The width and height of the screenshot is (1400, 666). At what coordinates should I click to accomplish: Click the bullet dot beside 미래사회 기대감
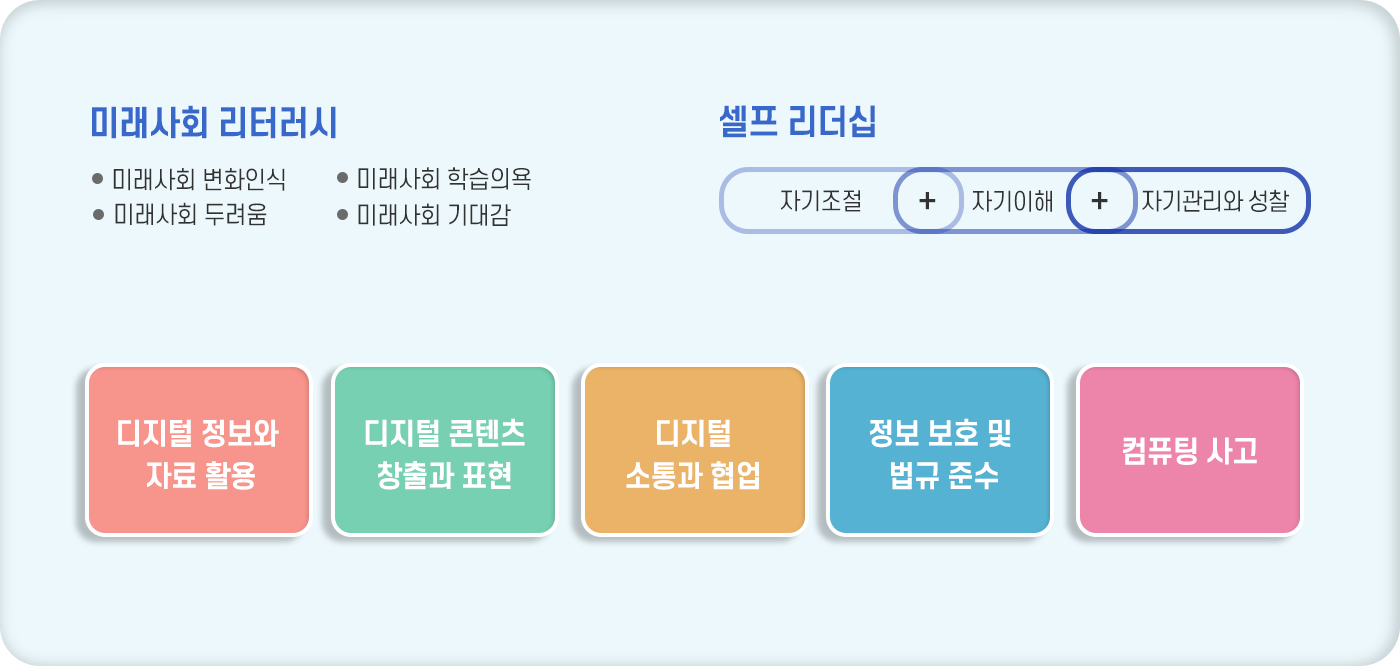[342, 214]
